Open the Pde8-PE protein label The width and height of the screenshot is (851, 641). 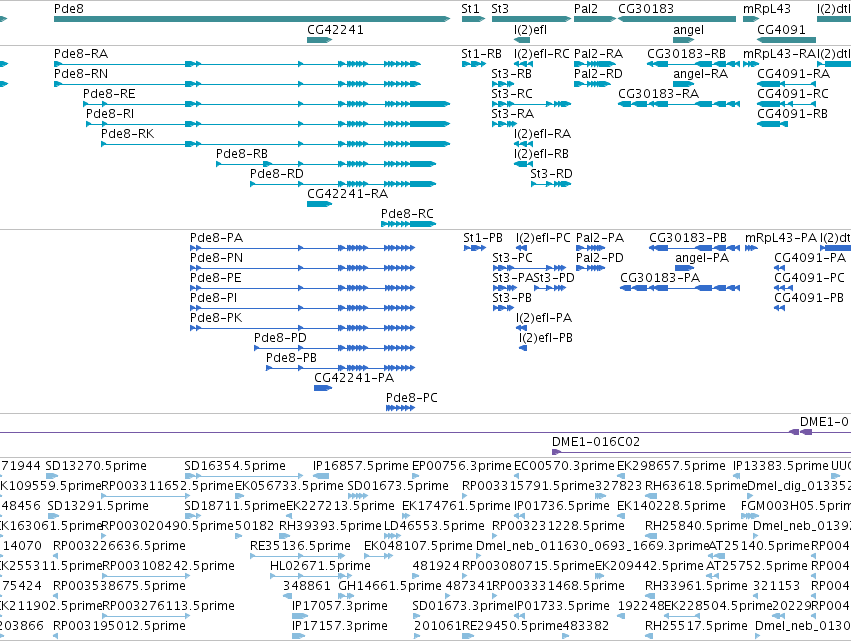point(215,278)
